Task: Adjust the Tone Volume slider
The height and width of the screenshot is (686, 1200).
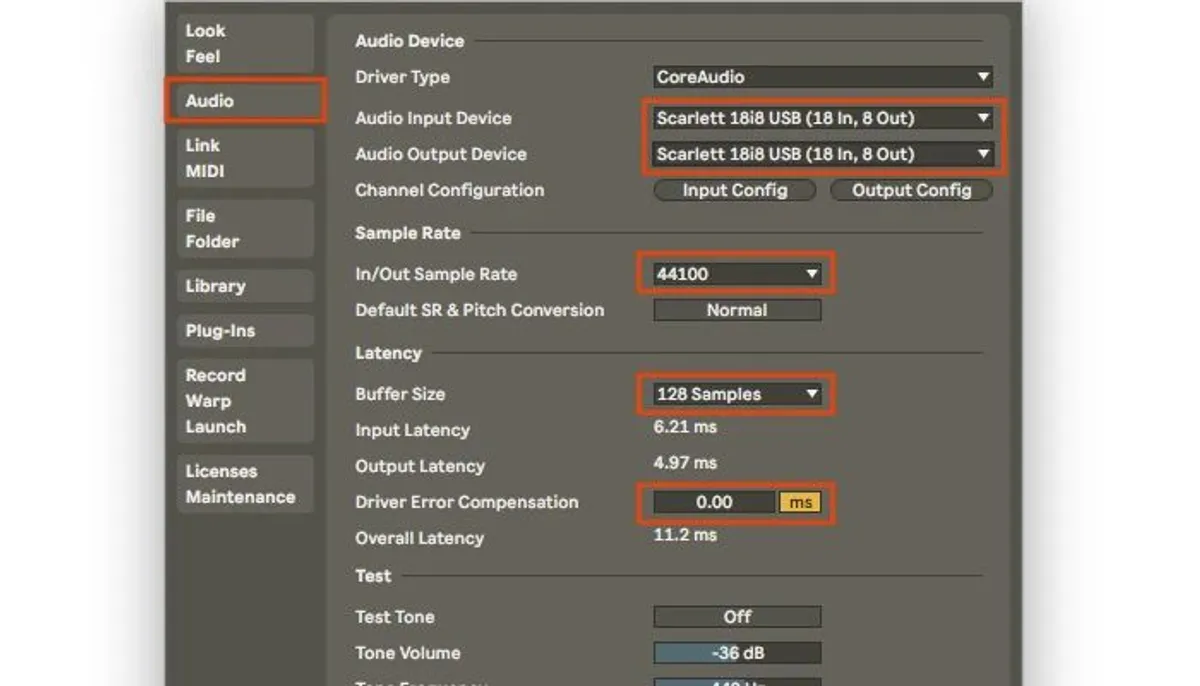Action: [736, 652]
